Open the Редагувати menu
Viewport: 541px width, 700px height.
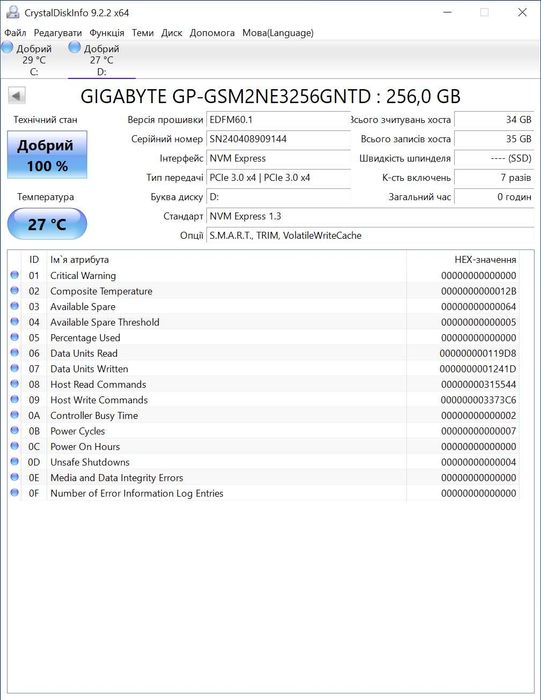58,33
